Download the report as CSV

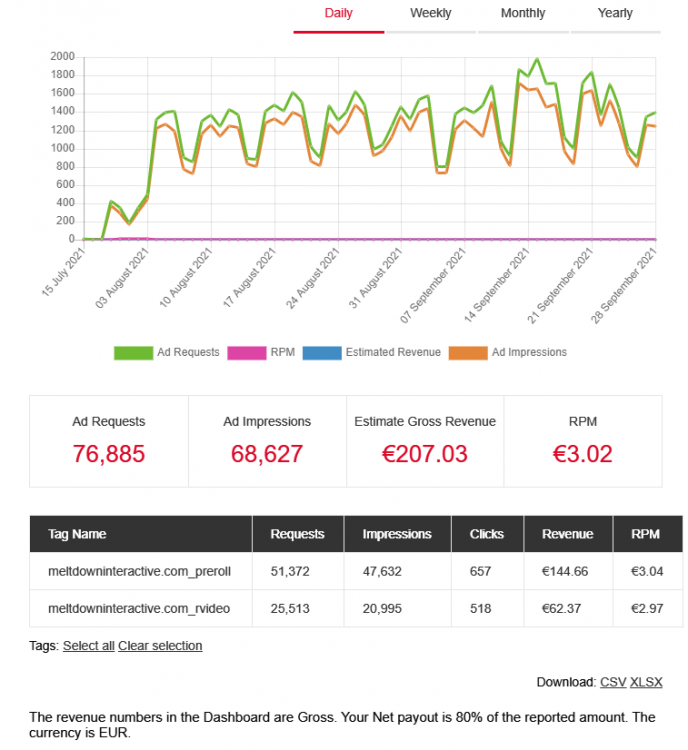pyautogui.click(x=612, y=682)
